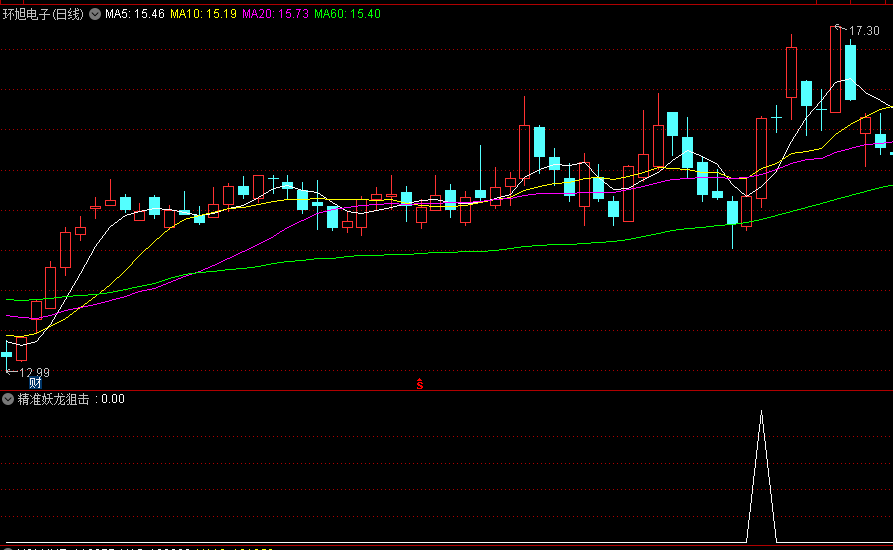Click the large cyan candlestick right of 17.30 peak

tap(850, 72)
